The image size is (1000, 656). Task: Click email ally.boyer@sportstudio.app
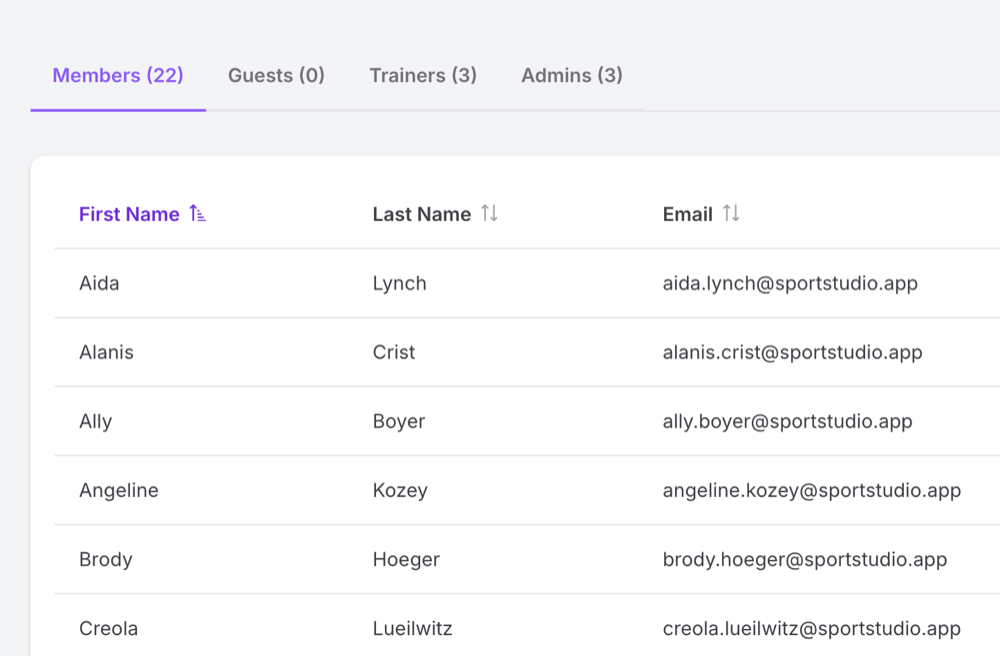pyautogui.click(x=788, y=421)
